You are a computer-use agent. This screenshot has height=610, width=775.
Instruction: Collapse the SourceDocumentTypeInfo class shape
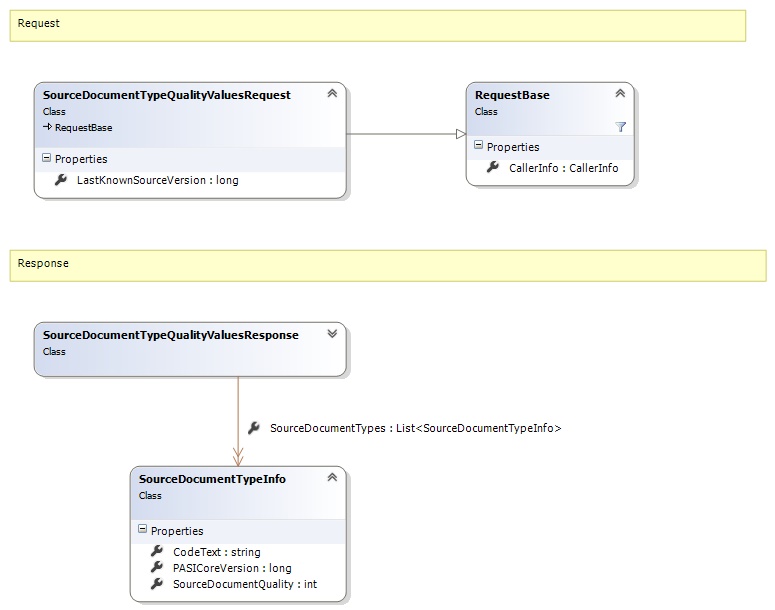point(332,479)
